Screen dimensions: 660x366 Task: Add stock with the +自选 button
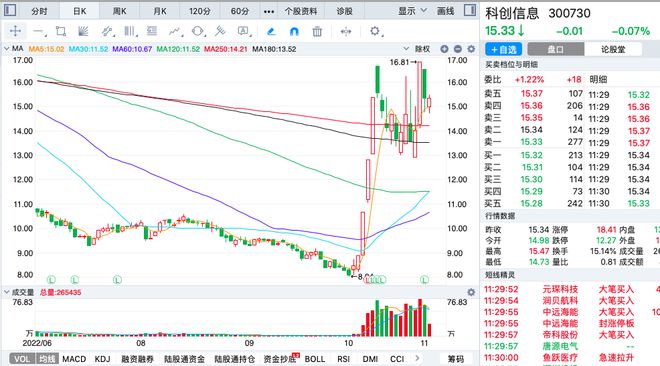pyautogui.click(x=503, y=49)
